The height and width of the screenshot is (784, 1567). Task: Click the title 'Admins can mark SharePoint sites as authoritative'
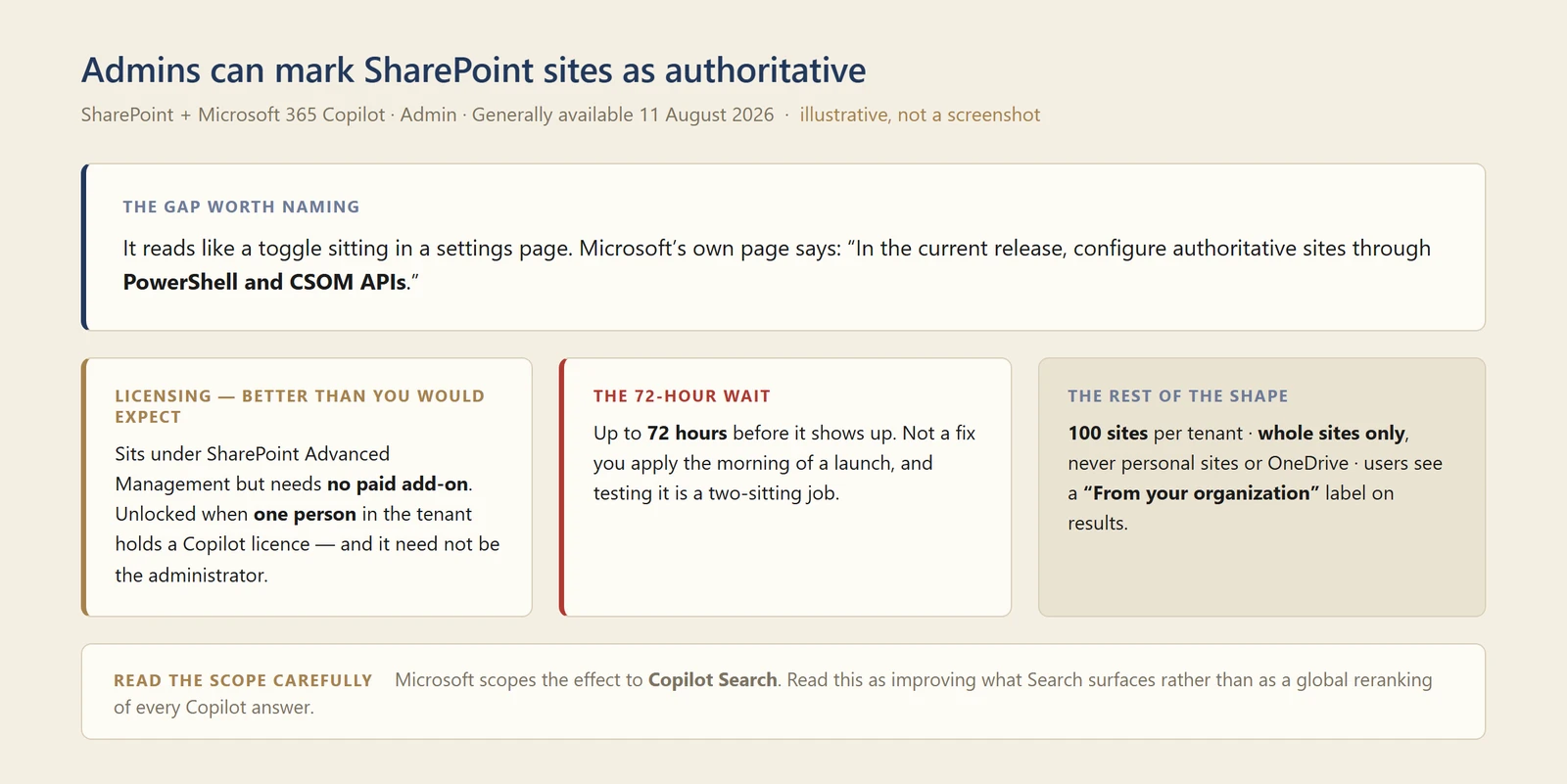pyautogui.click(x=473, y=70)
